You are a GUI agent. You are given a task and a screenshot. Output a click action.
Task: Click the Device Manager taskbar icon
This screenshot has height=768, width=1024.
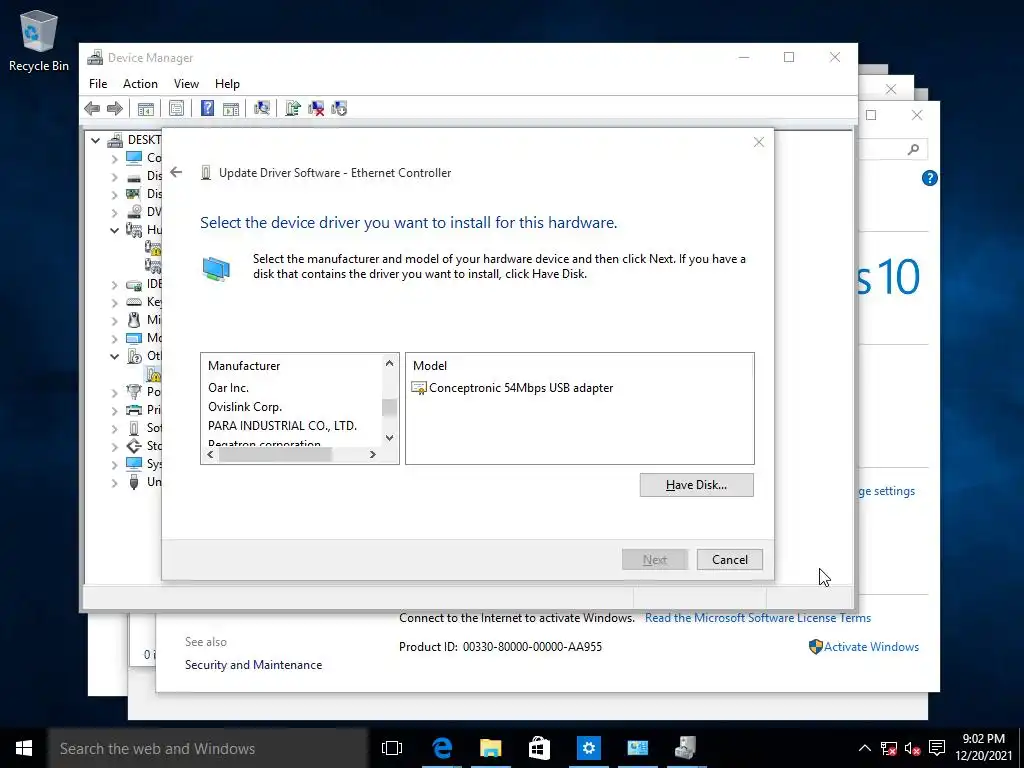point(685,748)
